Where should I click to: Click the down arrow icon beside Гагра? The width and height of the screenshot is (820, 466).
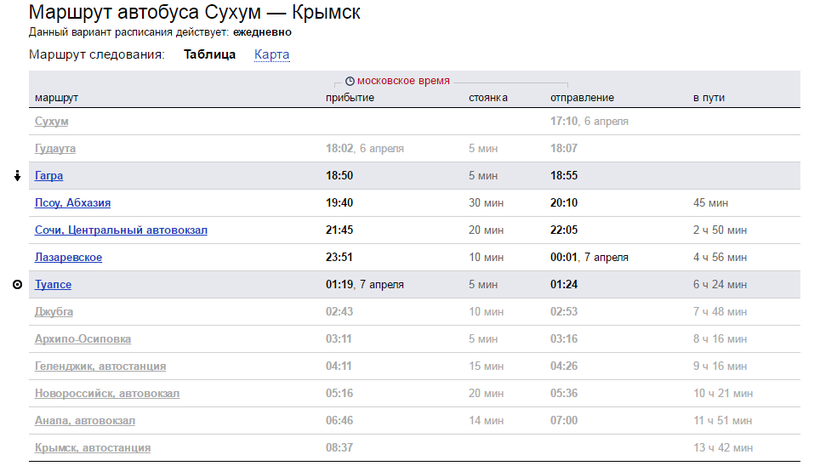(17, 176)
